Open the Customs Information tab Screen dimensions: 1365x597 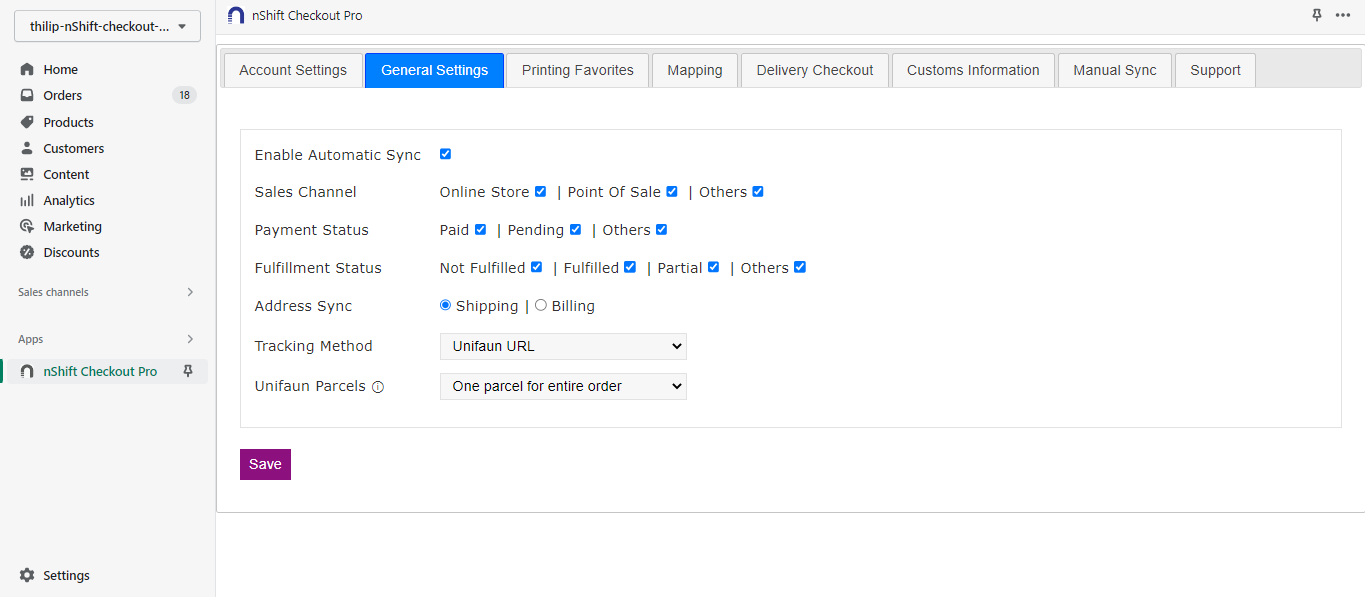[x=973, y=70]
